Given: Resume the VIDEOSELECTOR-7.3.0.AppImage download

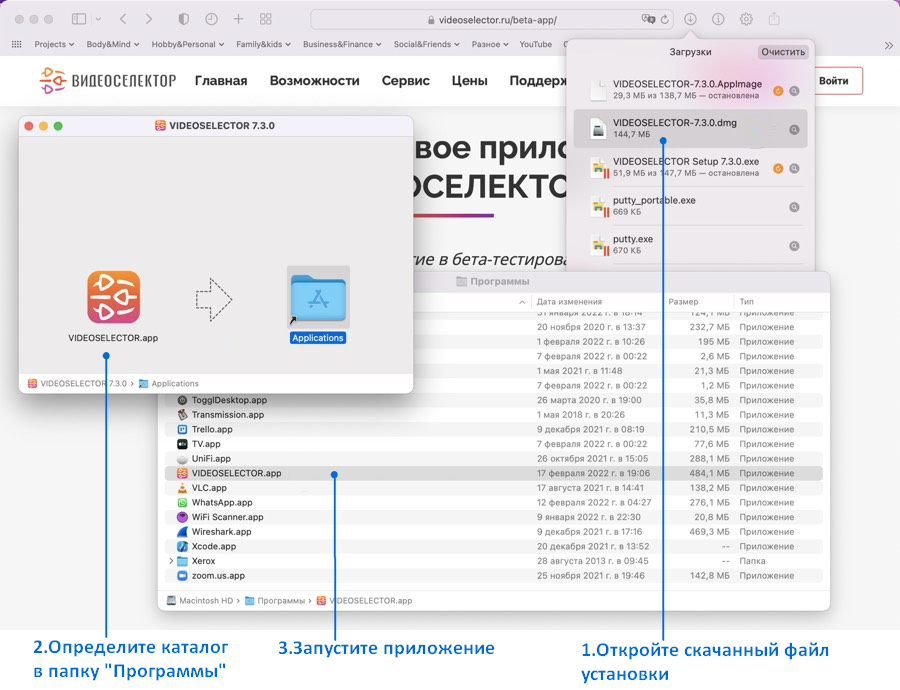Looking at the screenshot, I should coord(778,91).
